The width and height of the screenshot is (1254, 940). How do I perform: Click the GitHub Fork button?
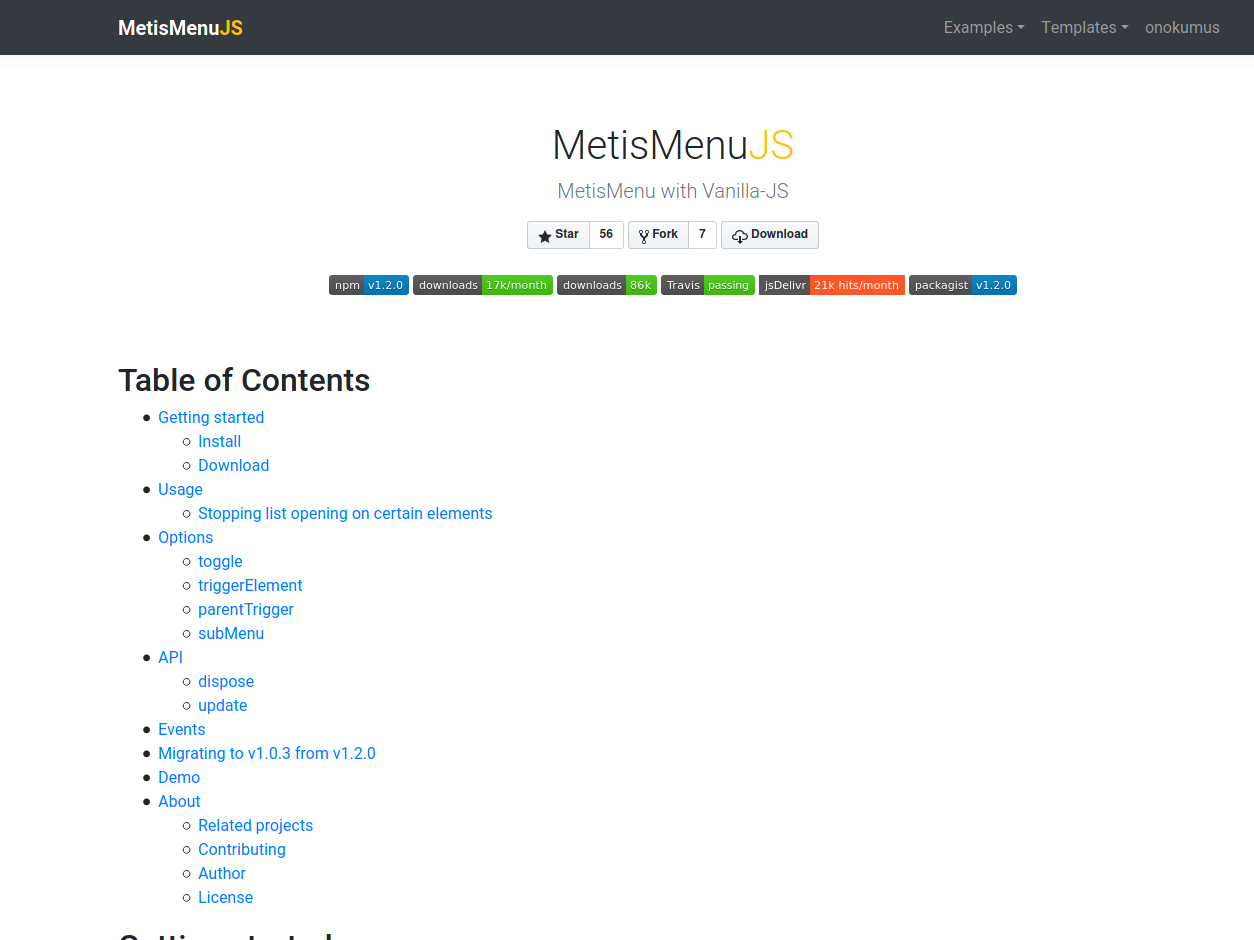(x=658, y=235)
